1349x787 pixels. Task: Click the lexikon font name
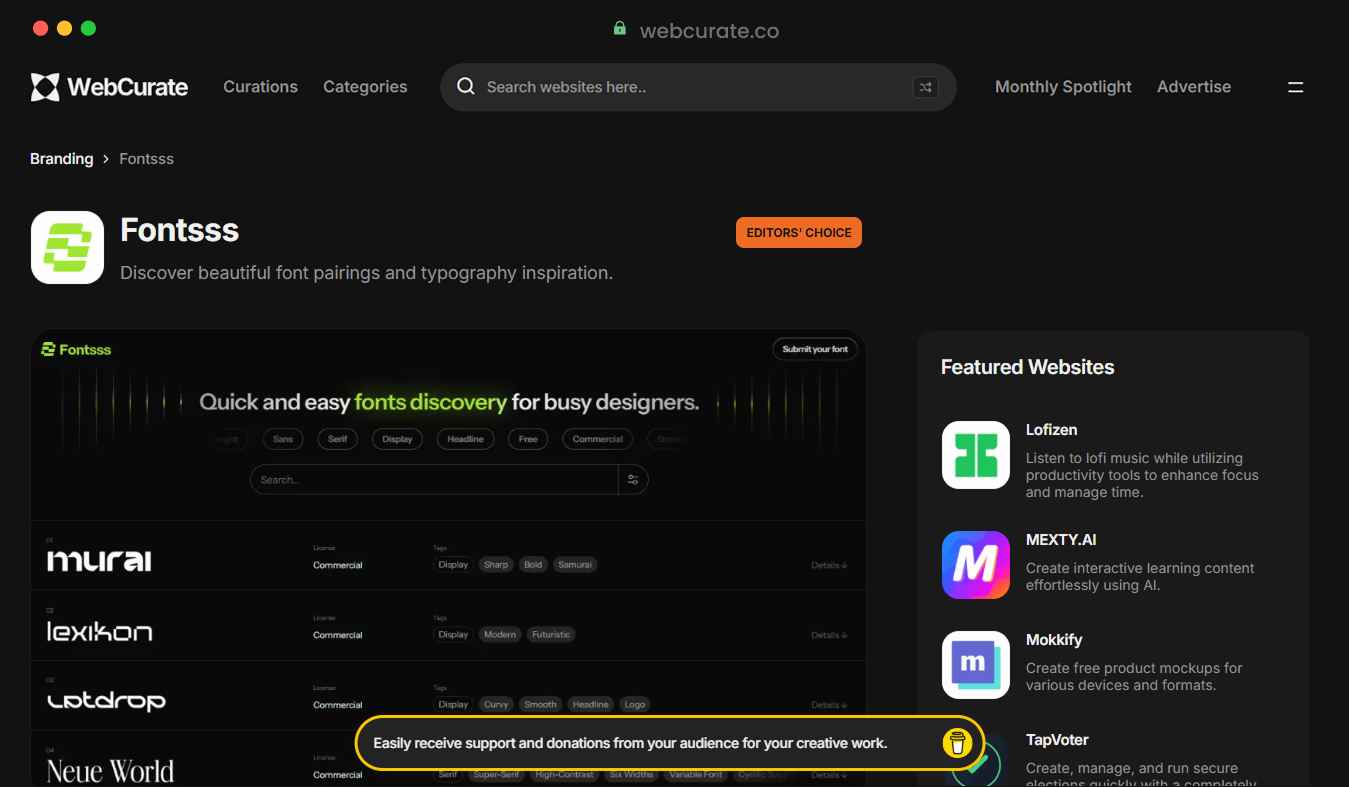point(99,631)
